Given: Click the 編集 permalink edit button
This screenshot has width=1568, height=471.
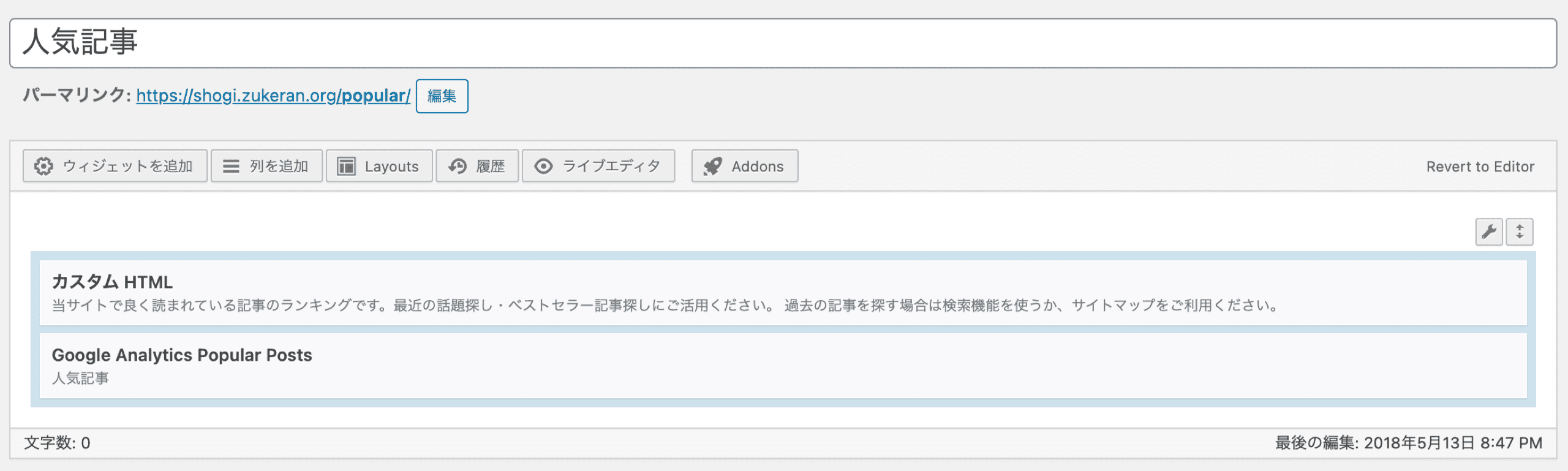Looking at the screenshot, I should [442, 96].
